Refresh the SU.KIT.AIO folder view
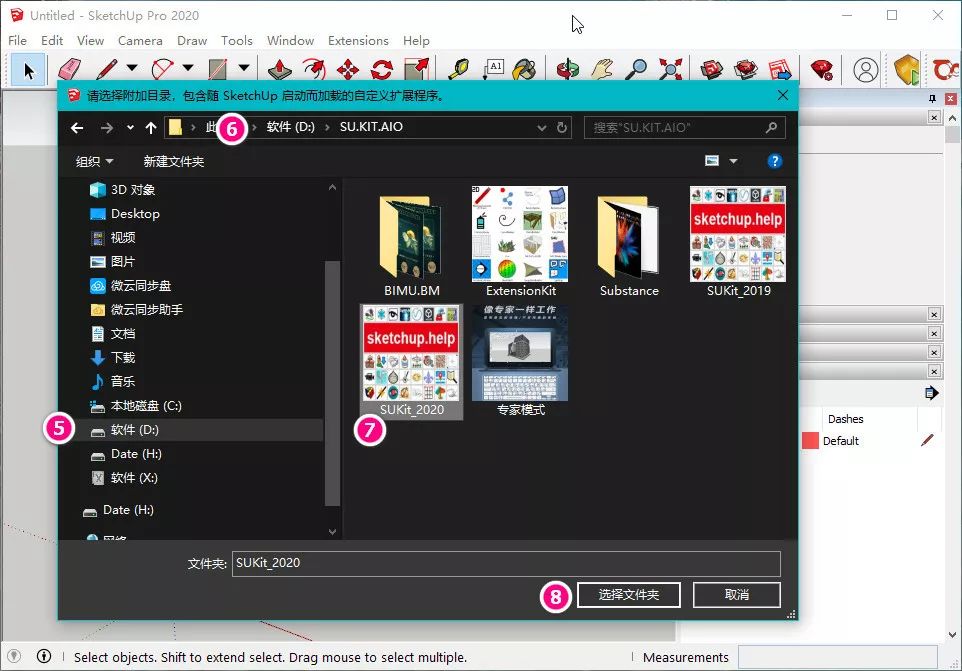 [x=561, y=128]
